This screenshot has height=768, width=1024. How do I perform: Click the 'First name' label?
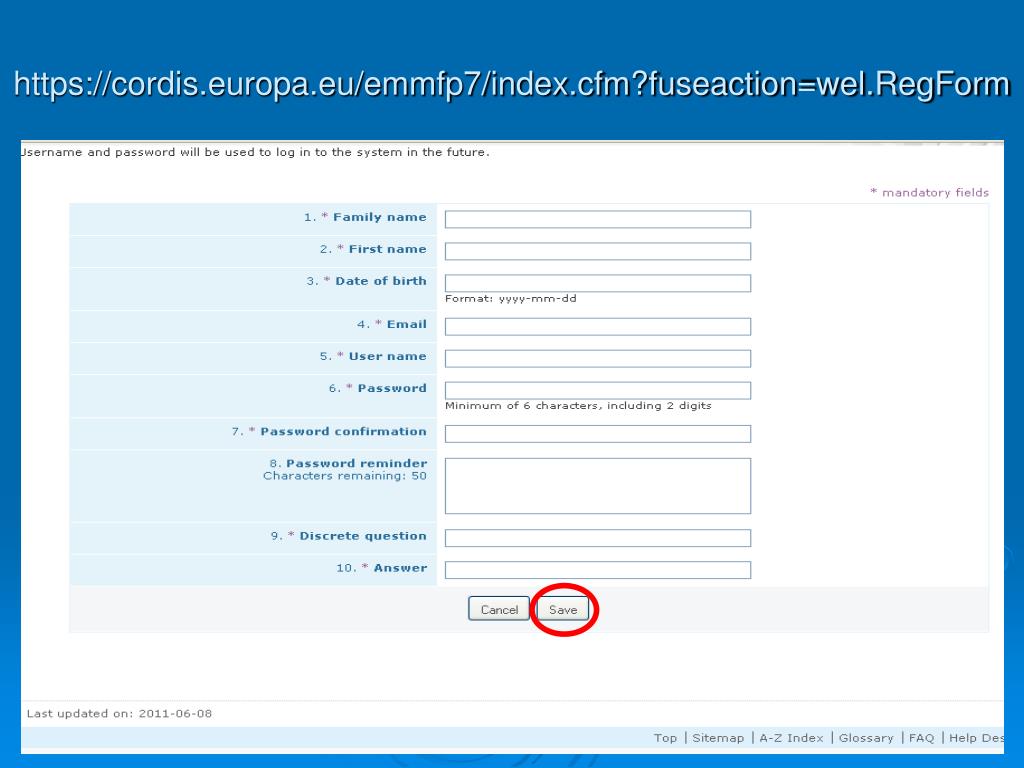point(387,249)
